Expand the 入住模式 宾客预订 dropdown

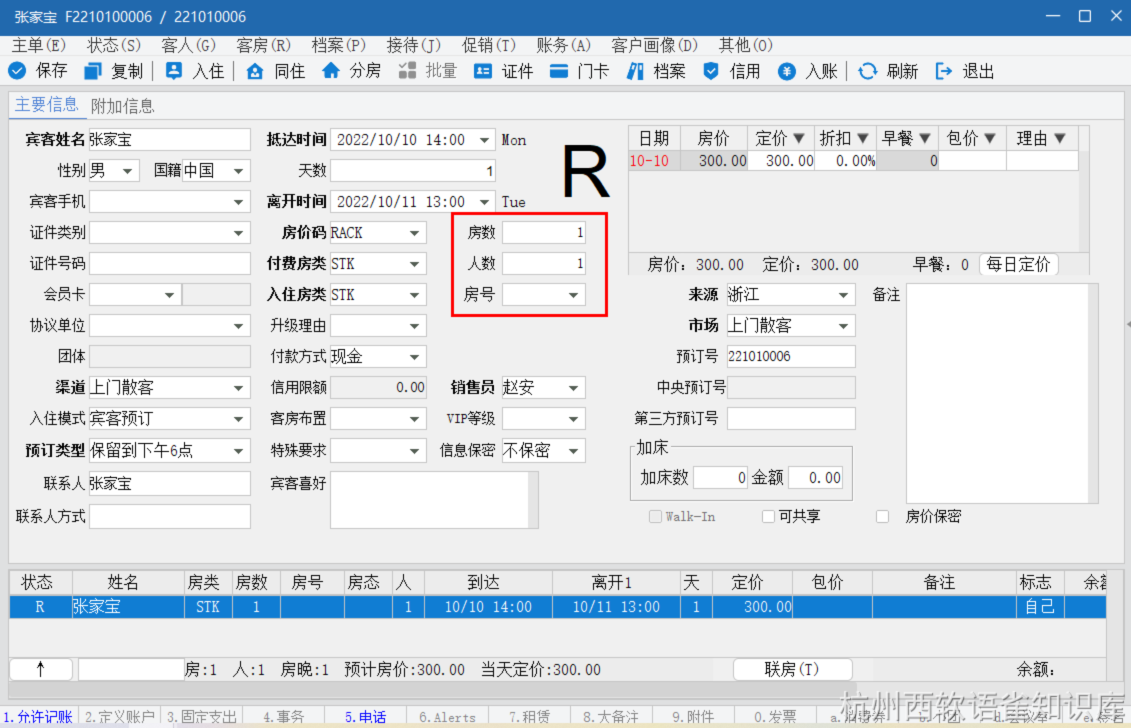(x=238, y=419)
